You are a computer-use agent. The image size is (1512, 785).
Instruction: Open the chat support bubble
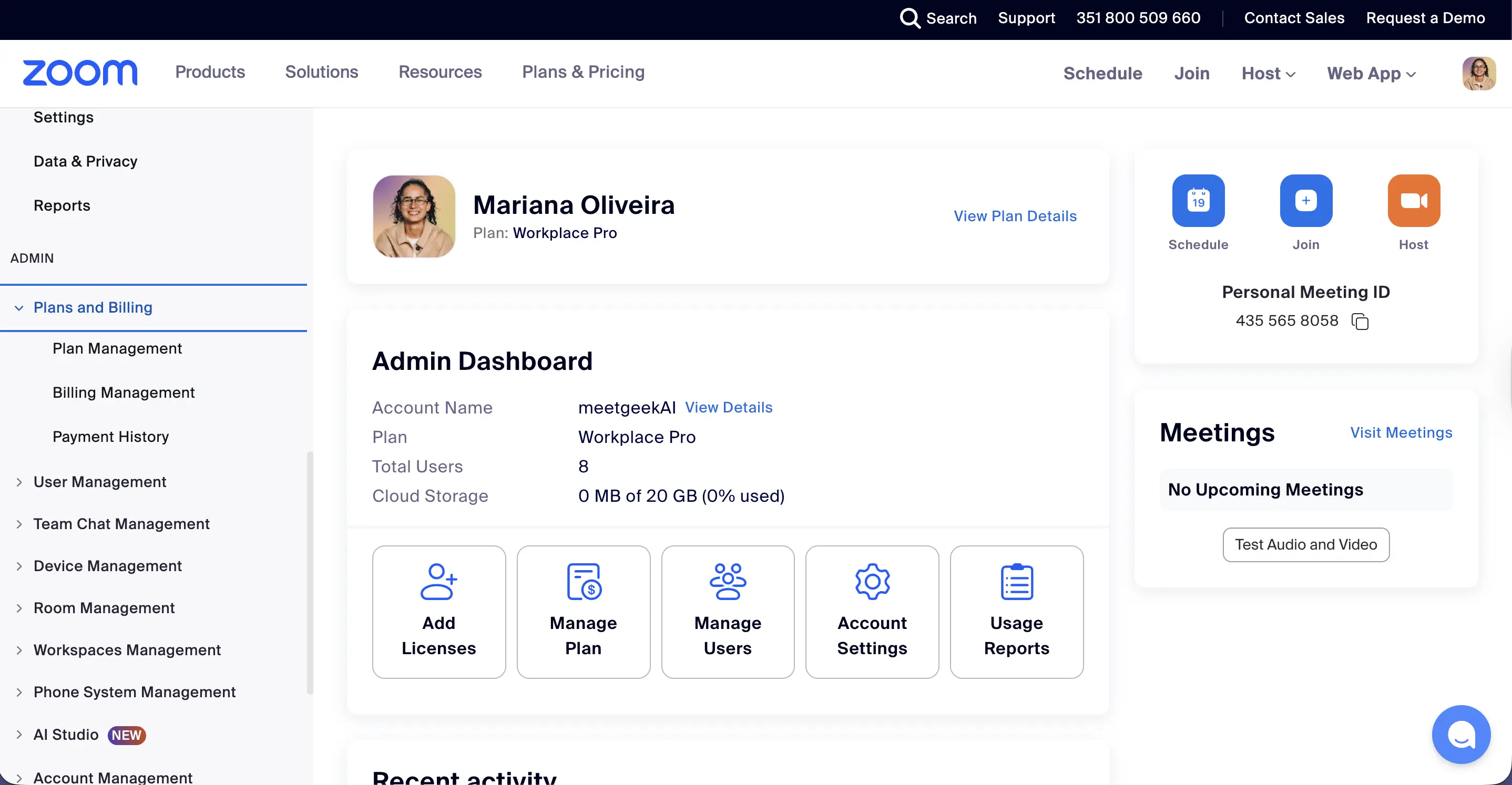1460,734
